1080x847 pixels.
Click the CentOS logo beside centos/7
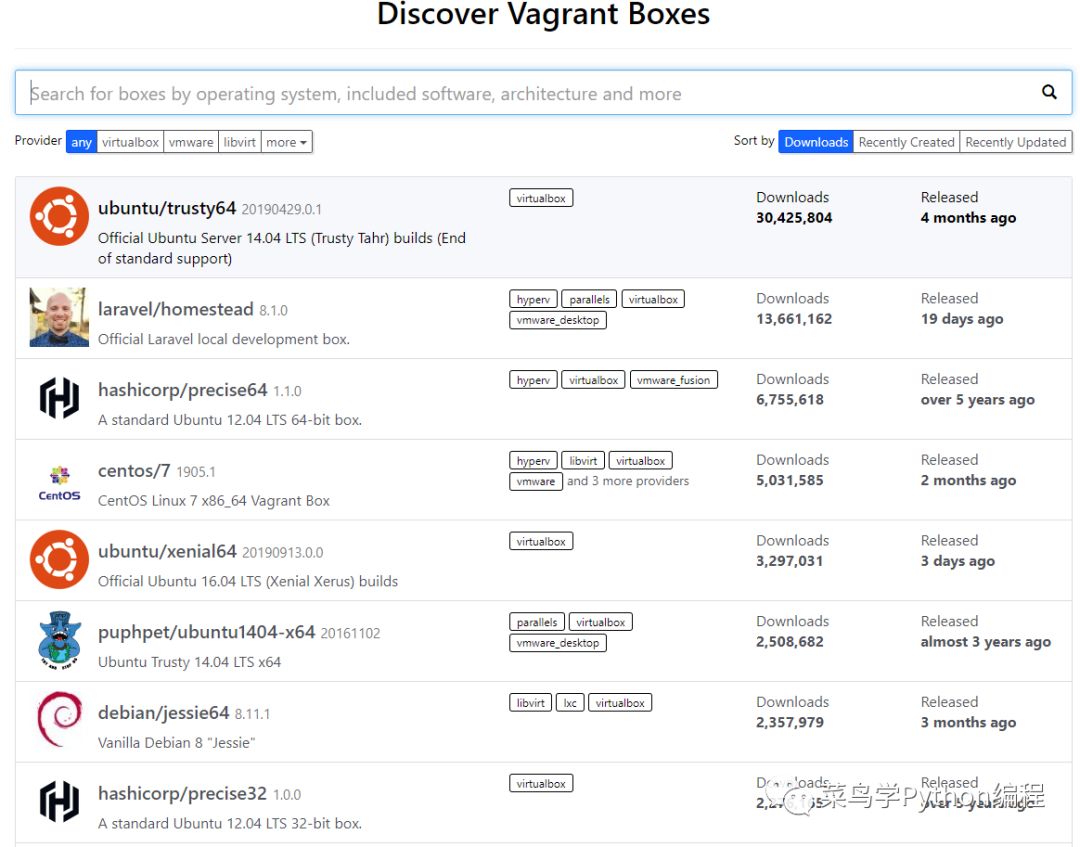click(x=59, y=483)
